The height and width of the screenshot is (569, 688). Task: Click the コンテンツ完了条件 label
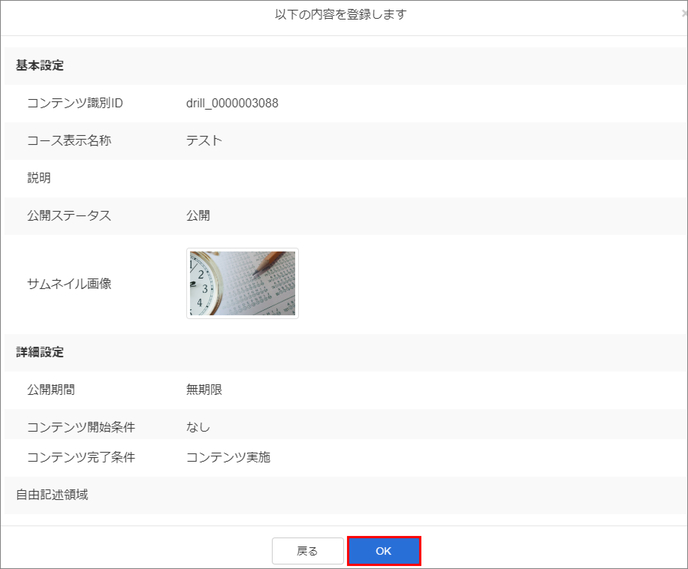click(81, 457)
